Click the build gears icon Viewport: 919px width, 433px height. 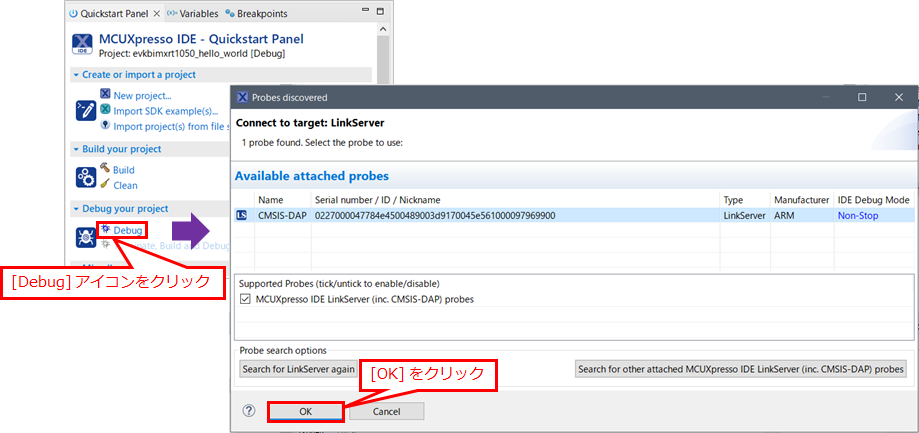[86, 177]
